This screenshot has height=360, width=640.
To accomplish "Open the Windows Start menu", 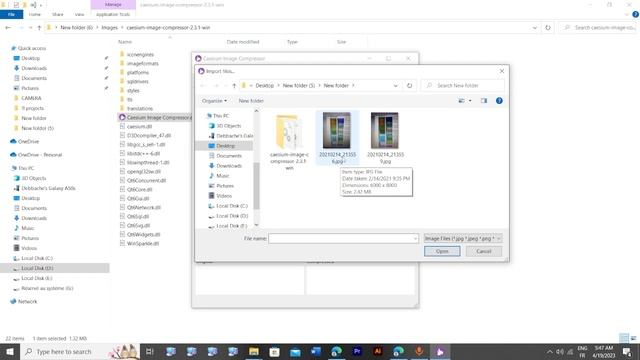I will coord(10,351).
